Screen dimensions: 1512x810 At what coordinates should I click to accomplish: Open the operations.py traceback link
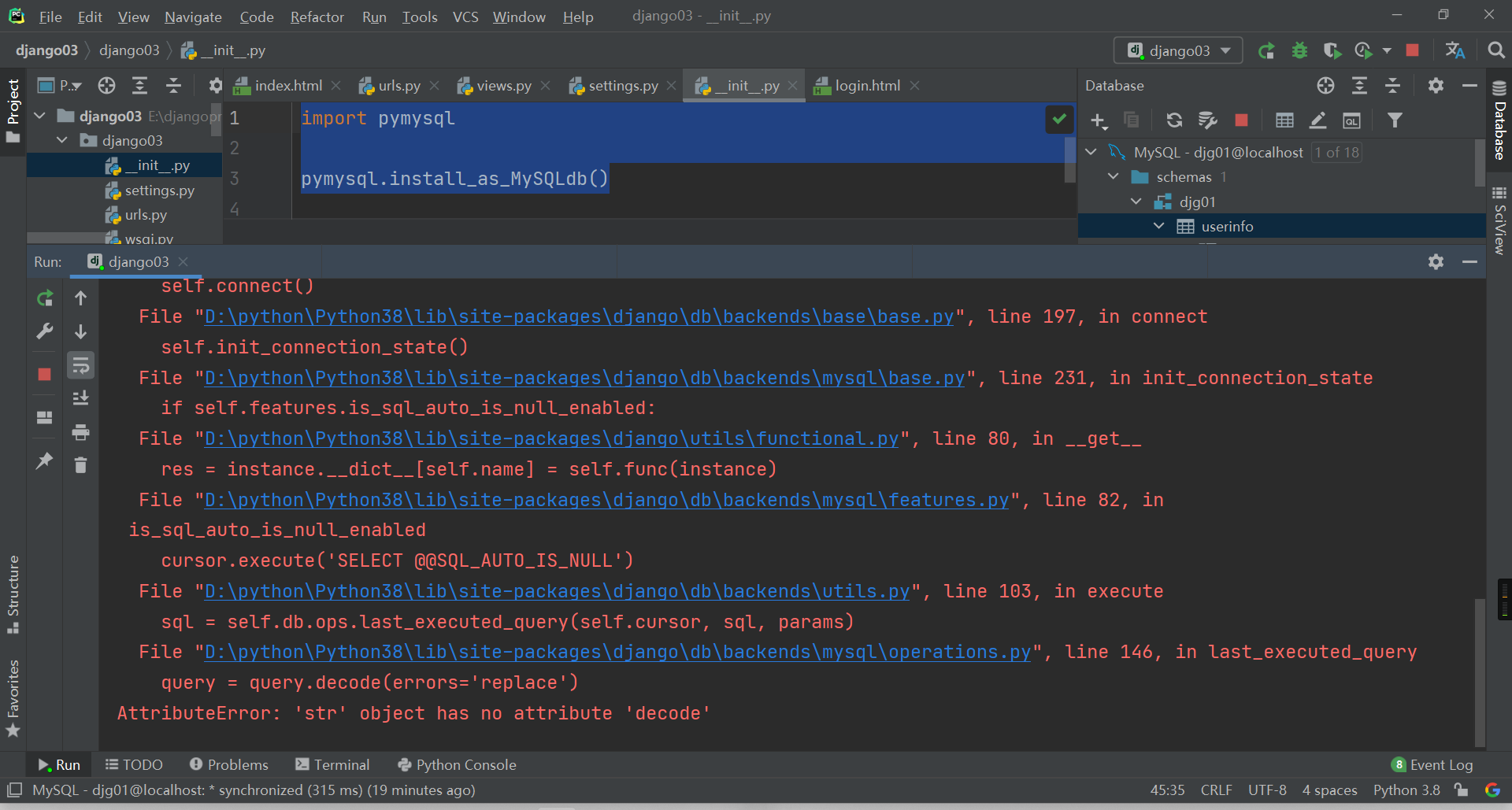[x=617, y=652]
